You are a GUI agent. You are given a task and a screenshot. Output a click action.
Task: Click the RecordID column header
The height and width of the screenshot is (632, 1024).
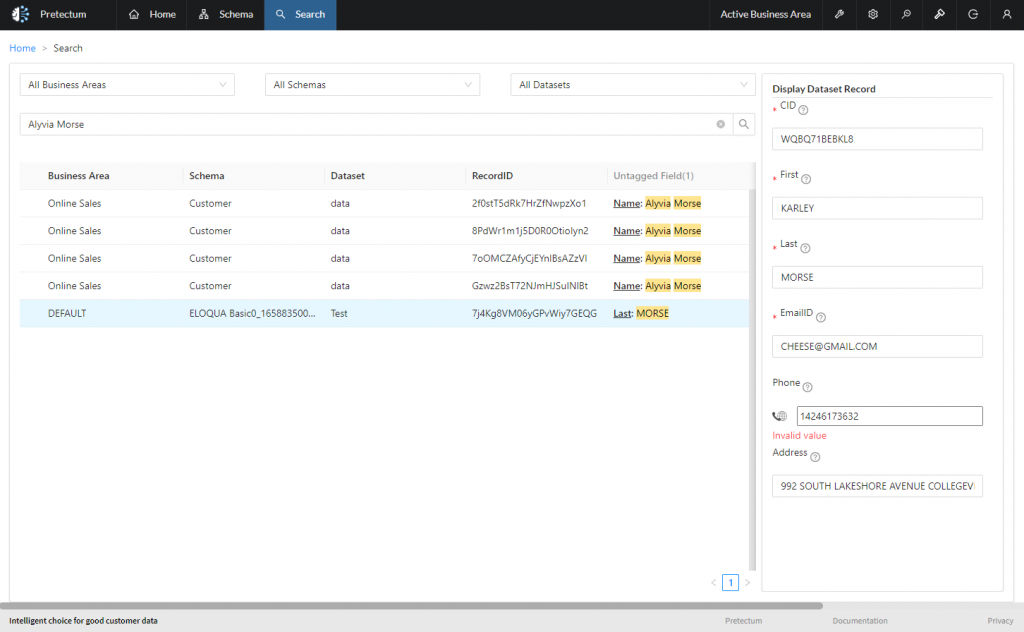tap(492, 176)
